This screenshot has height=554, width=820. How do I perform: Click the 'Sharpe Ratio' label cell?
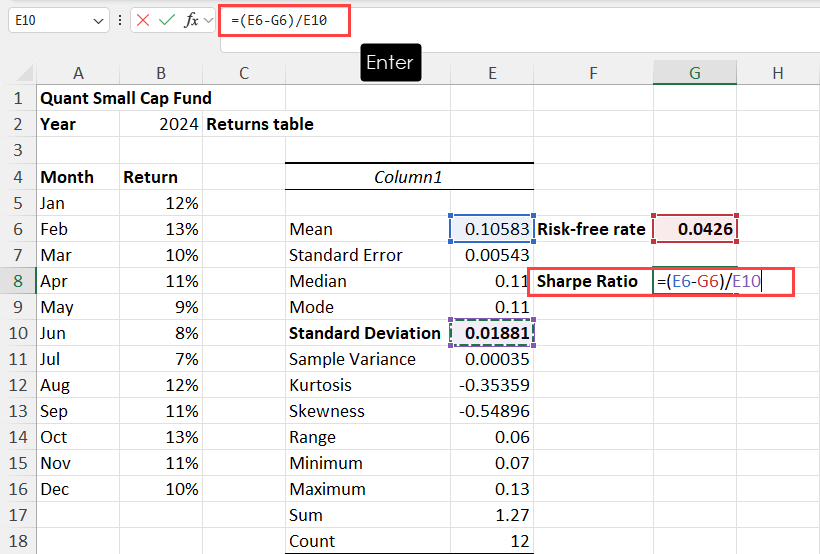(593, 281)
